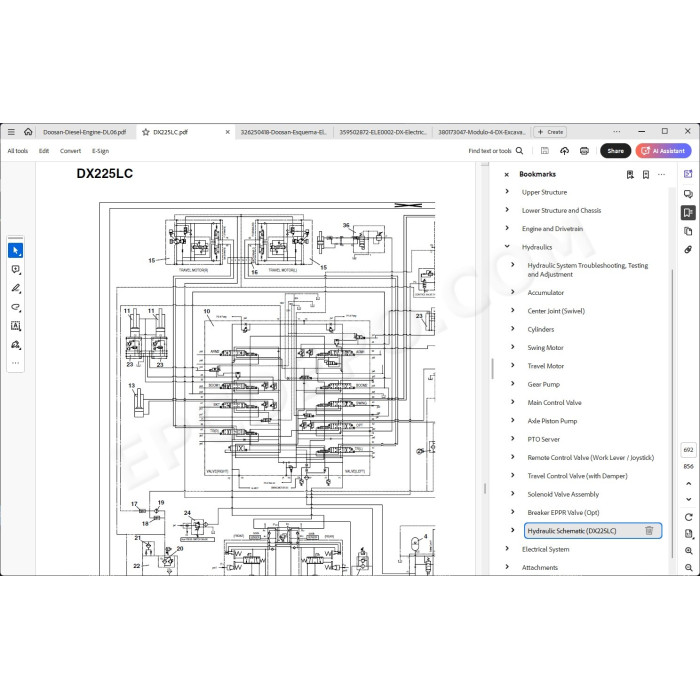Expand the Electrical System bookmark

pyautogui.click(x=507, y=549)
